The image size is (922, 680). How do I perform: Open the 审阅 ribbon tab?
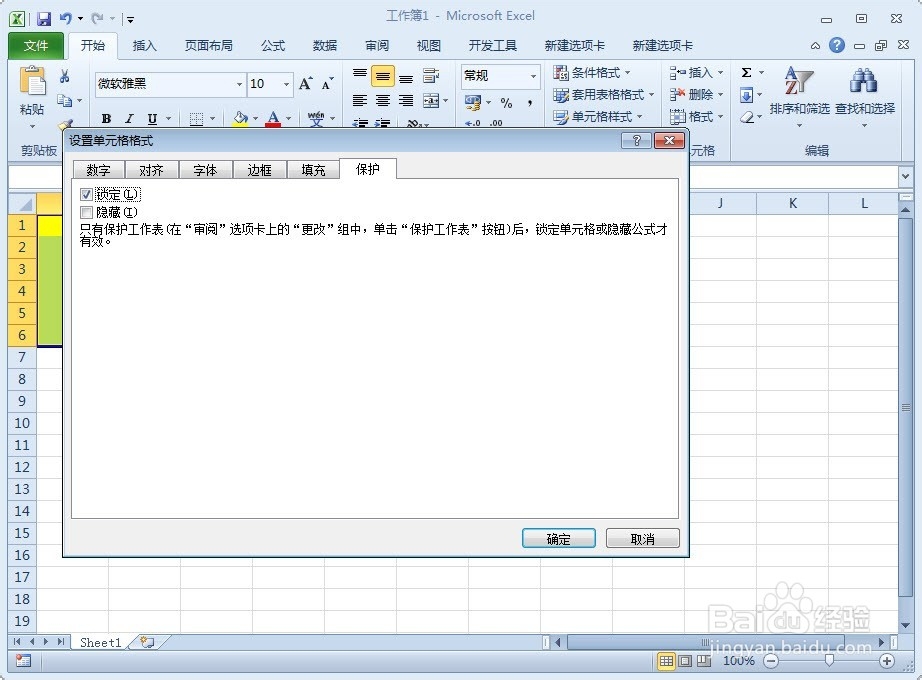[x=376, y=45]
